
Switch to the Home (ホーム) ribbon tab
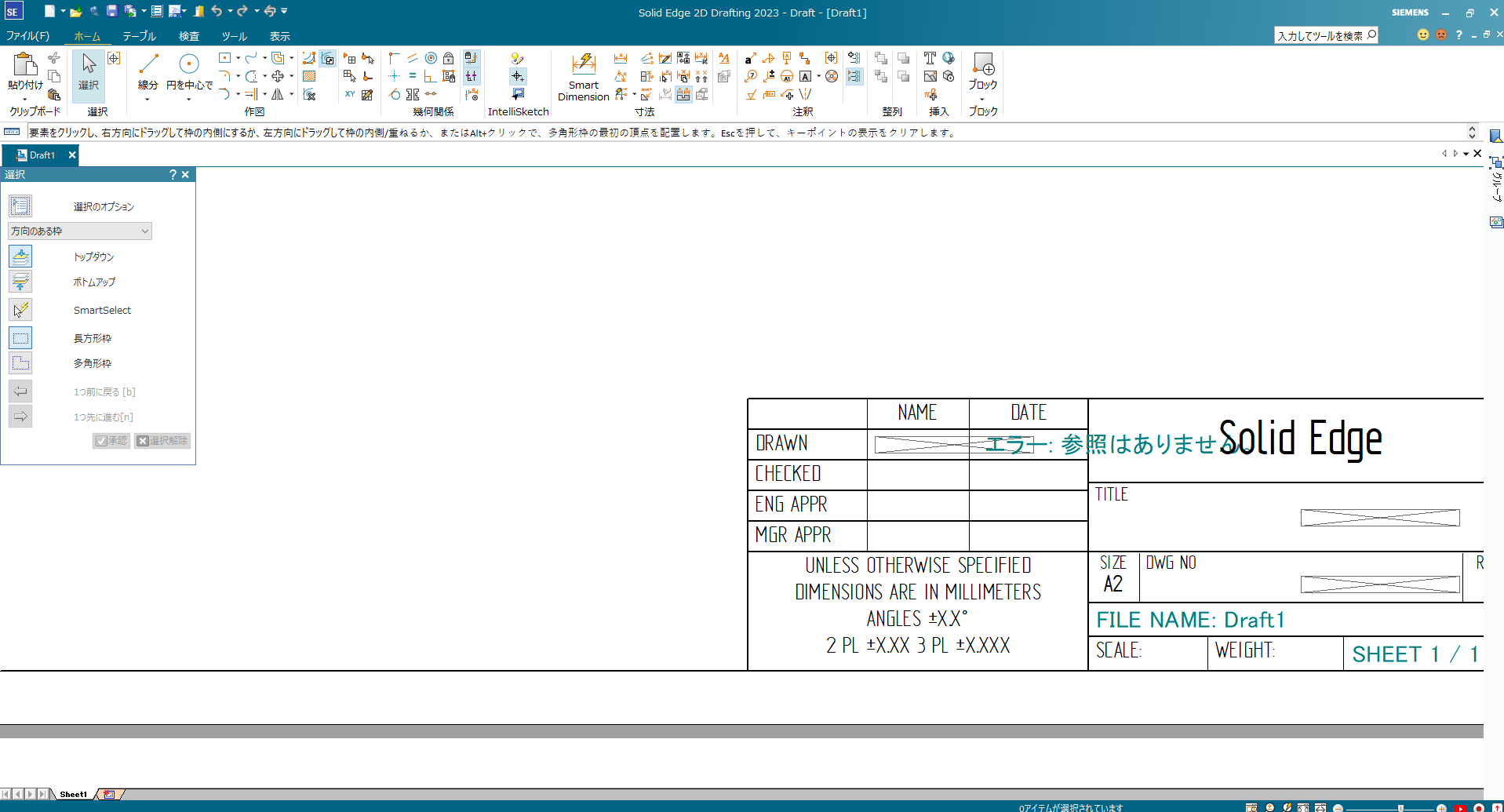click(87, 36)
